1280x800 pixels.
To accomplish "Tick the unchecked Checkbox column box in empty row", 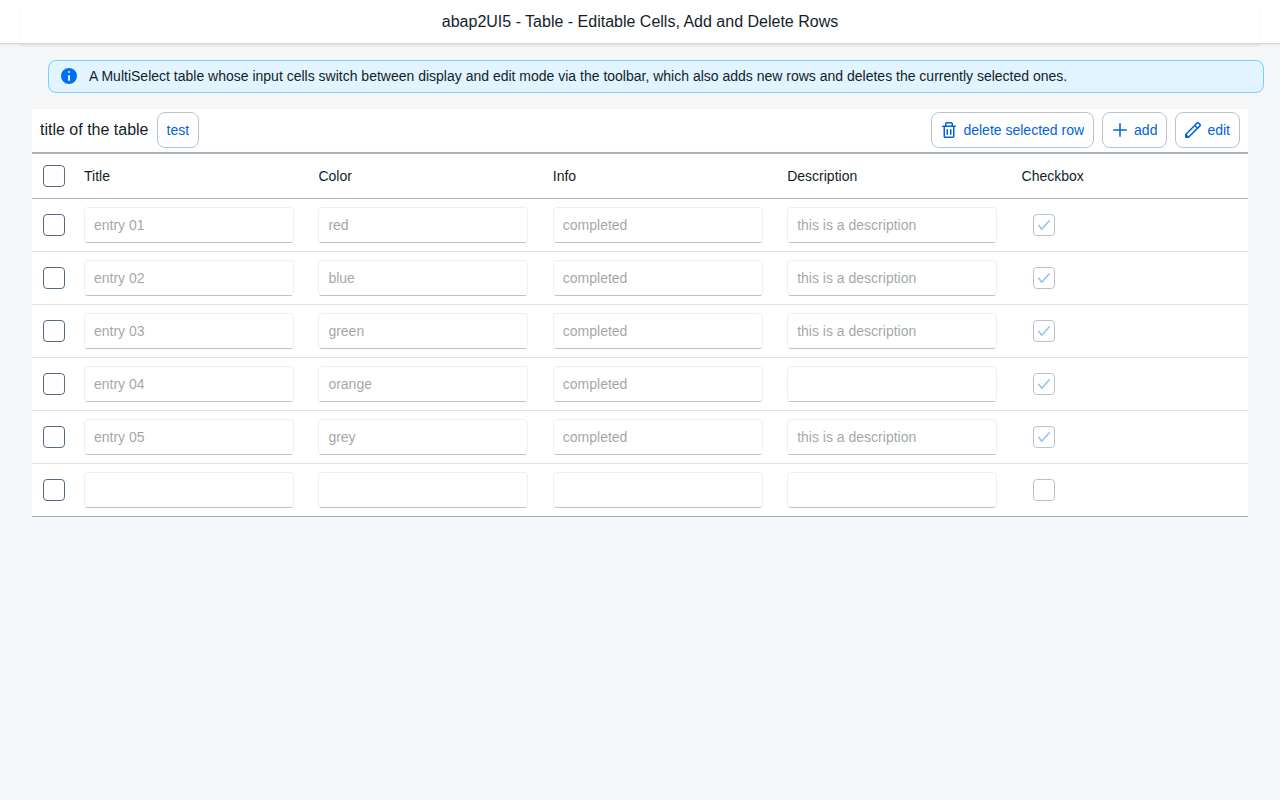I will coord(1044,490).
